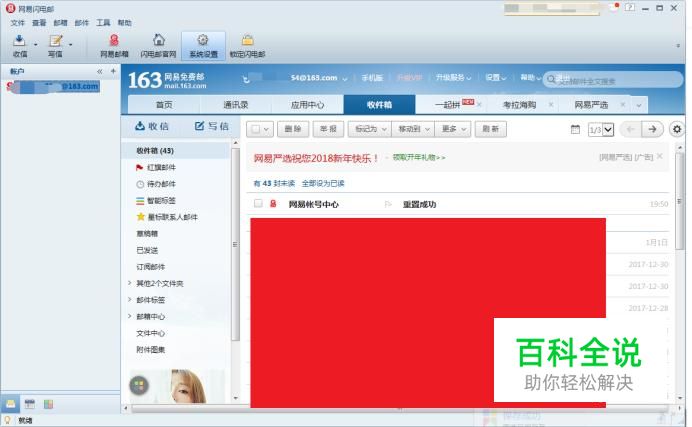Open mail list settings gear
Screen dimensions: 692x427
tap(677, 129)
